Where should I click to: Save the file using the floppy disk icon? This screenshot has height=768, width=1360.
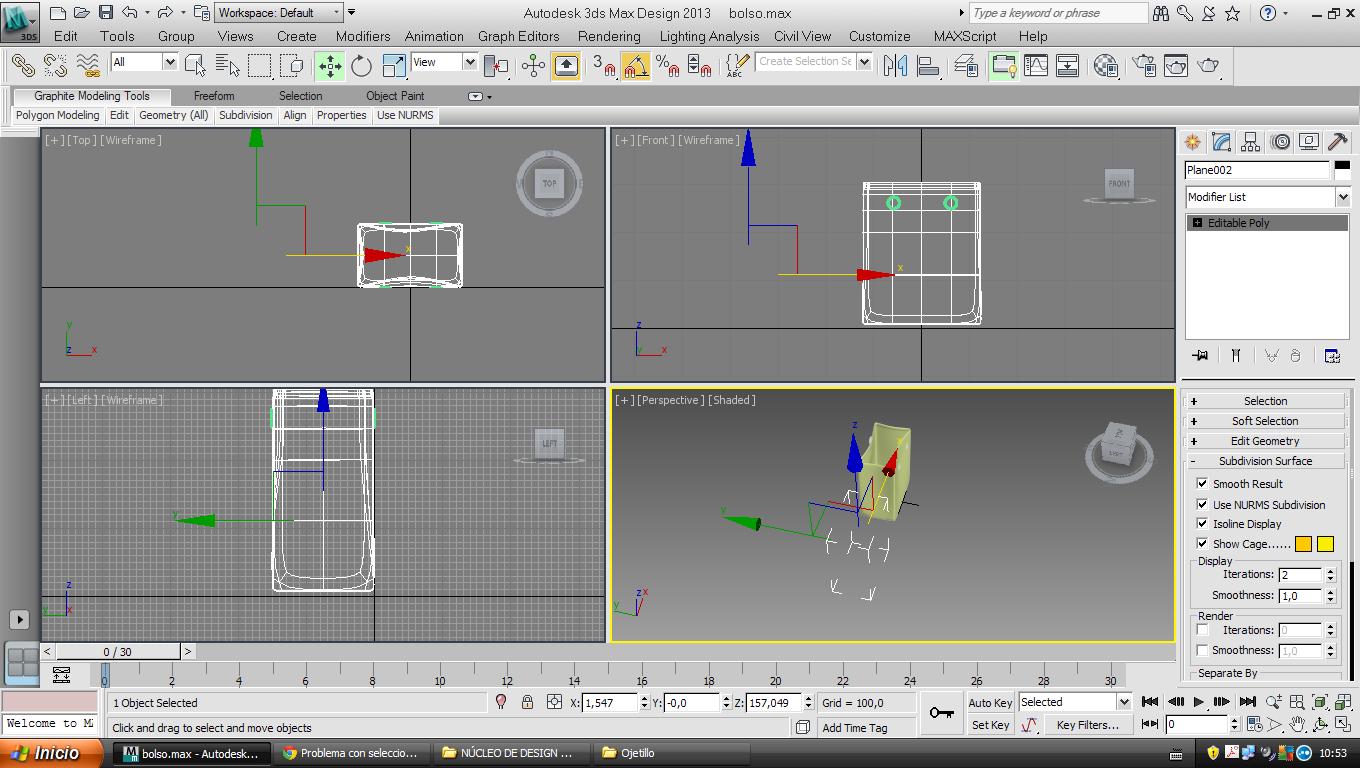[x=106, y=13]
